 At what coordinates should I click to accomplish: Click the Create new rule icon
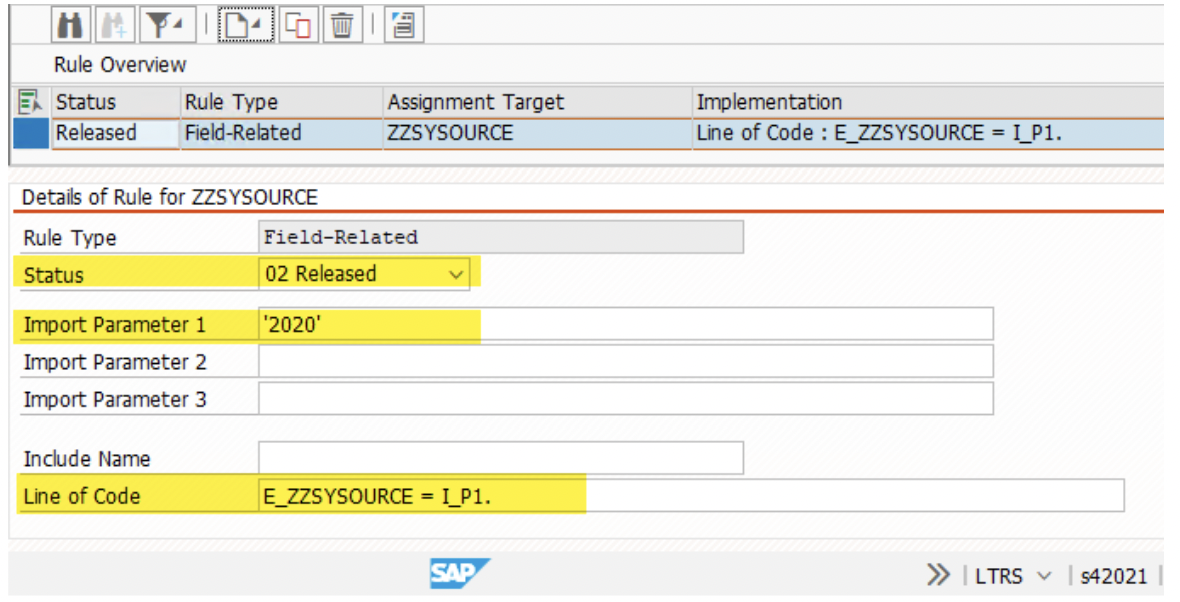pyautogui.click(x=246, y=25)
